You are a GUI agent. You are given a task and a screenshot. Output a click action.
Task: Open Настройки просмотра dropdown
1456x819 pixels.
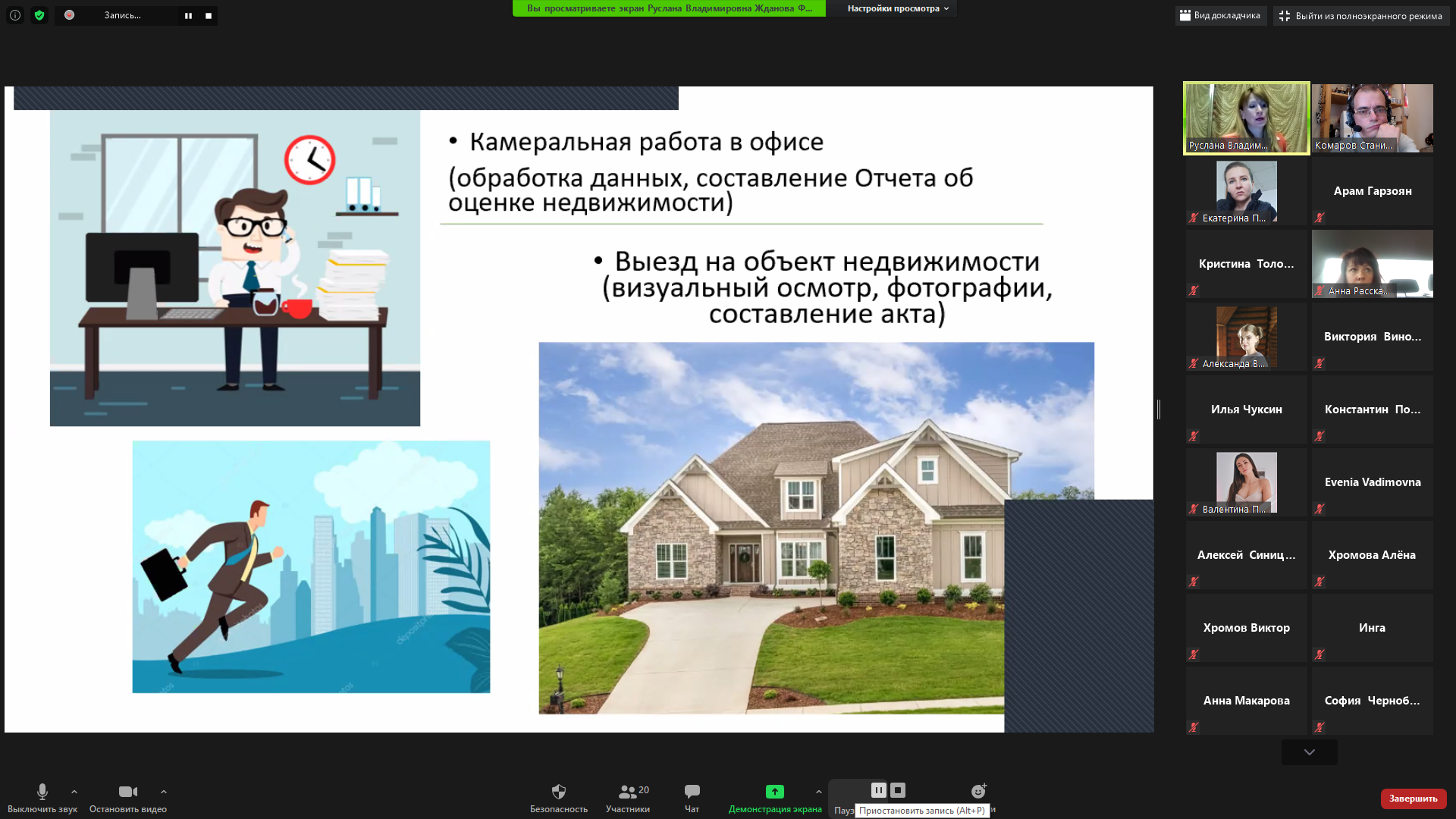(898, 8)
